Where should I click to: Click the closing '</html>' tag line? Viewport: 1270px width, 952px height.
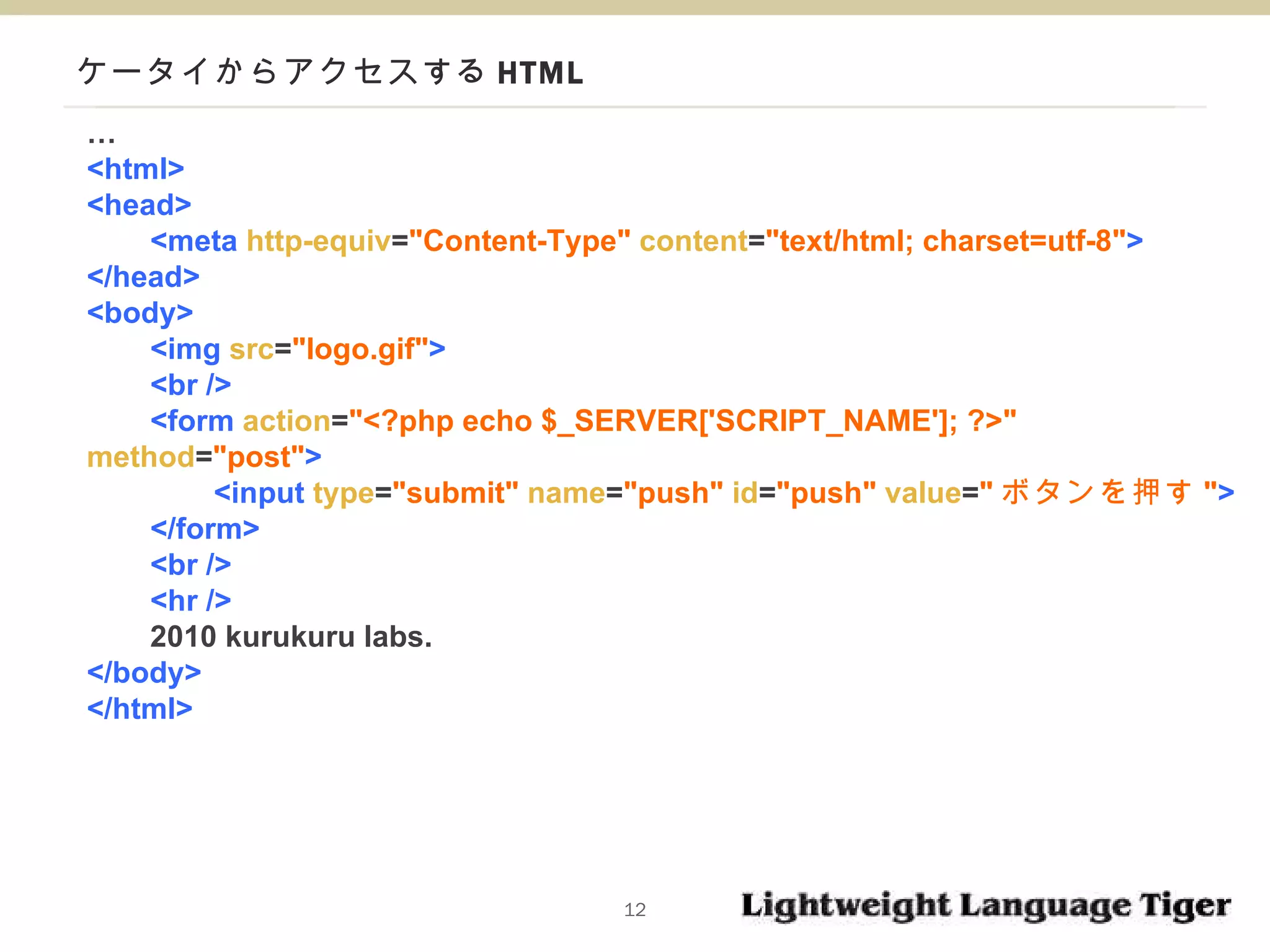pyautogui.click(x=140, y=708)
